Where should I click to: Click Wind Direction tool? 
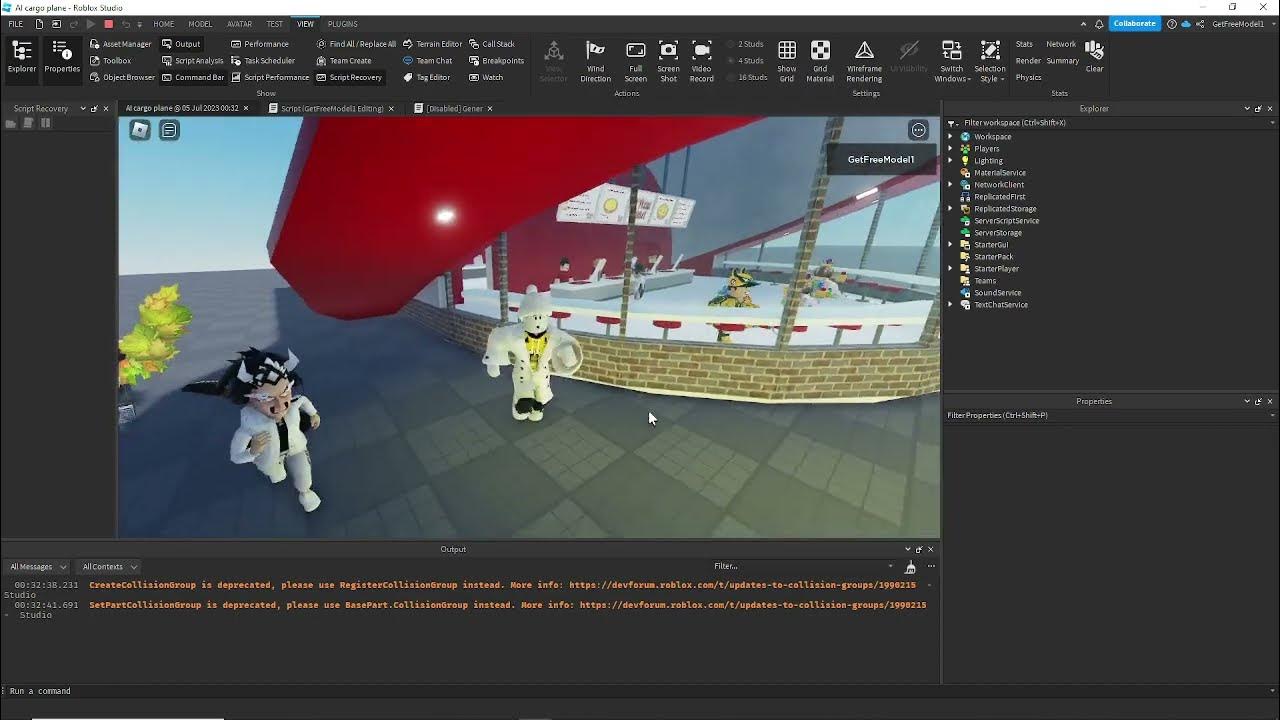tap(595, 61)
